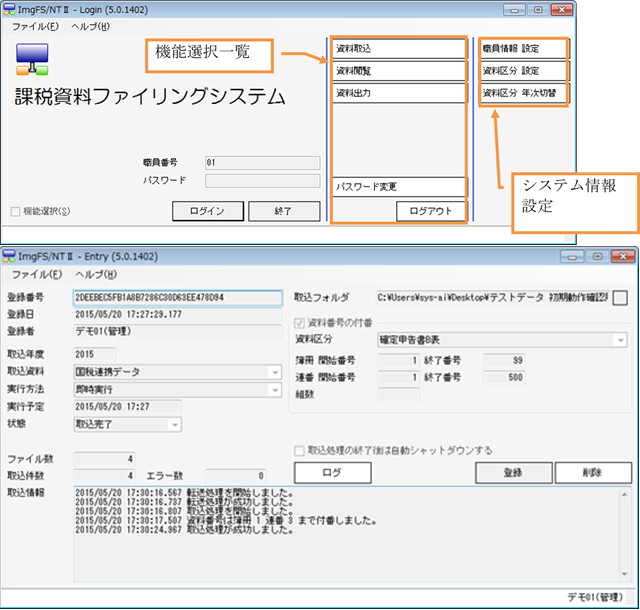
Task: Click the scroll-down arrow in 取込情報 log
Action: (x=624, y=574)
